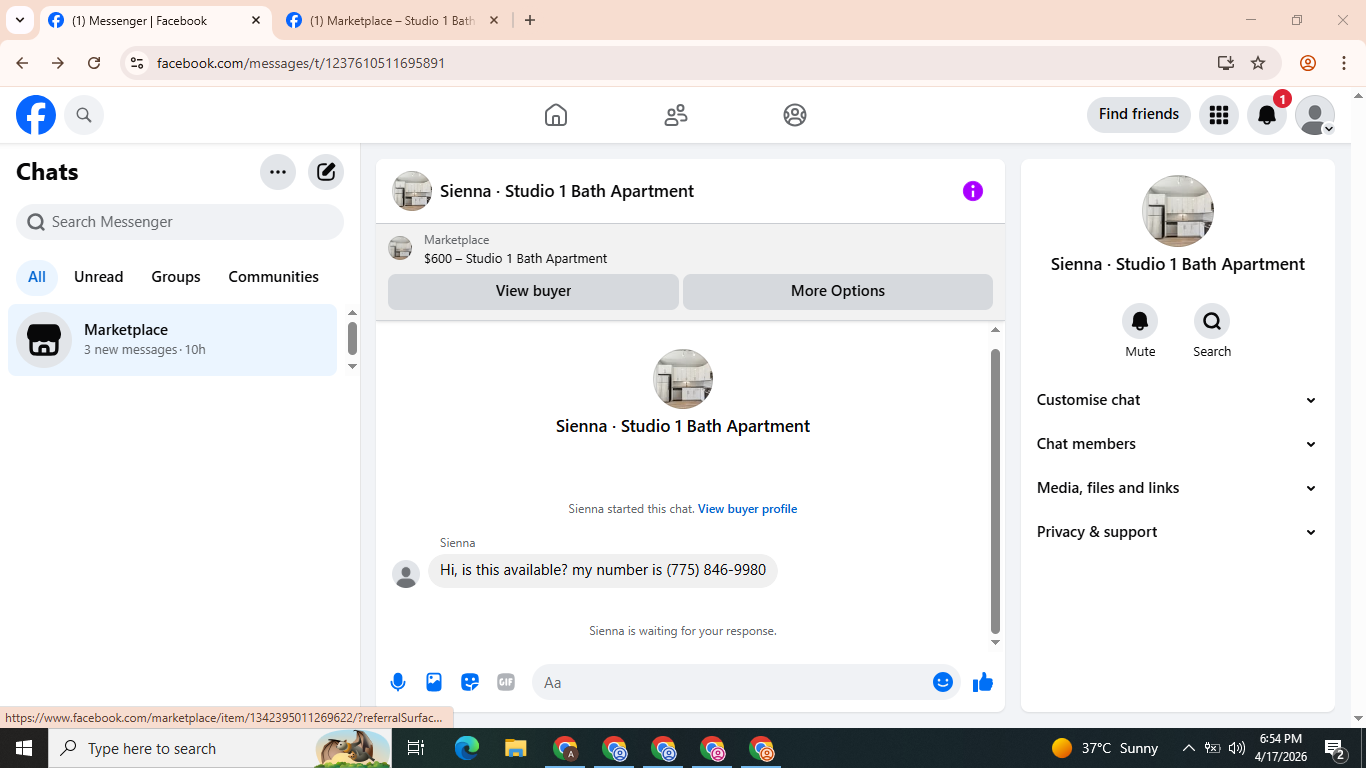Click the $600 Studio 1 Bath Apartment listing banner
This screenshot has height=768, width=1366.
point(690,249)
